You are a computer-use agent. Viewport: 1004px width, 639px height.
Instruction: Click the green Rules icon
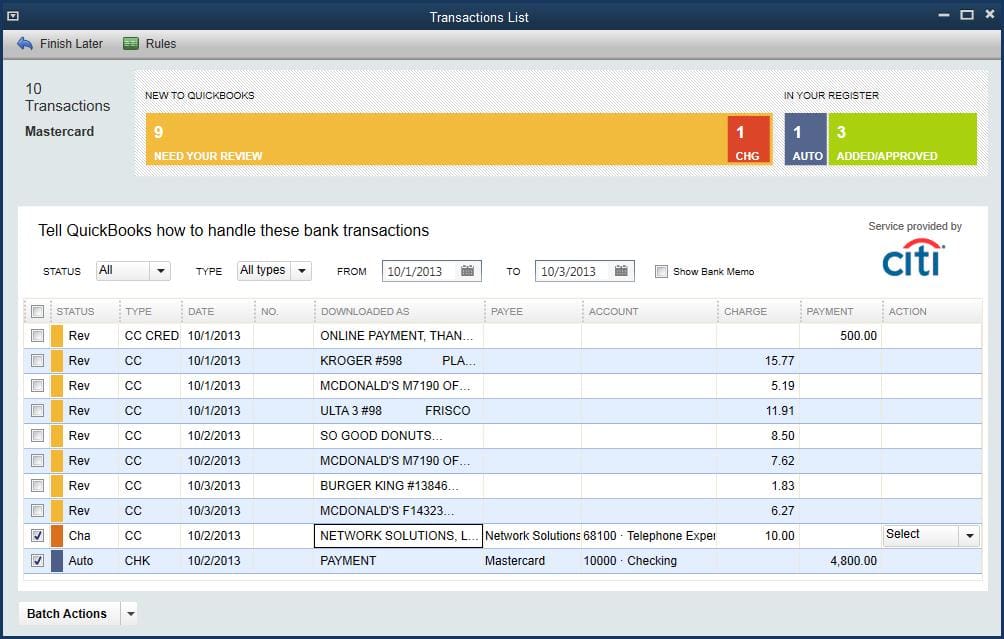coord(131,44)
